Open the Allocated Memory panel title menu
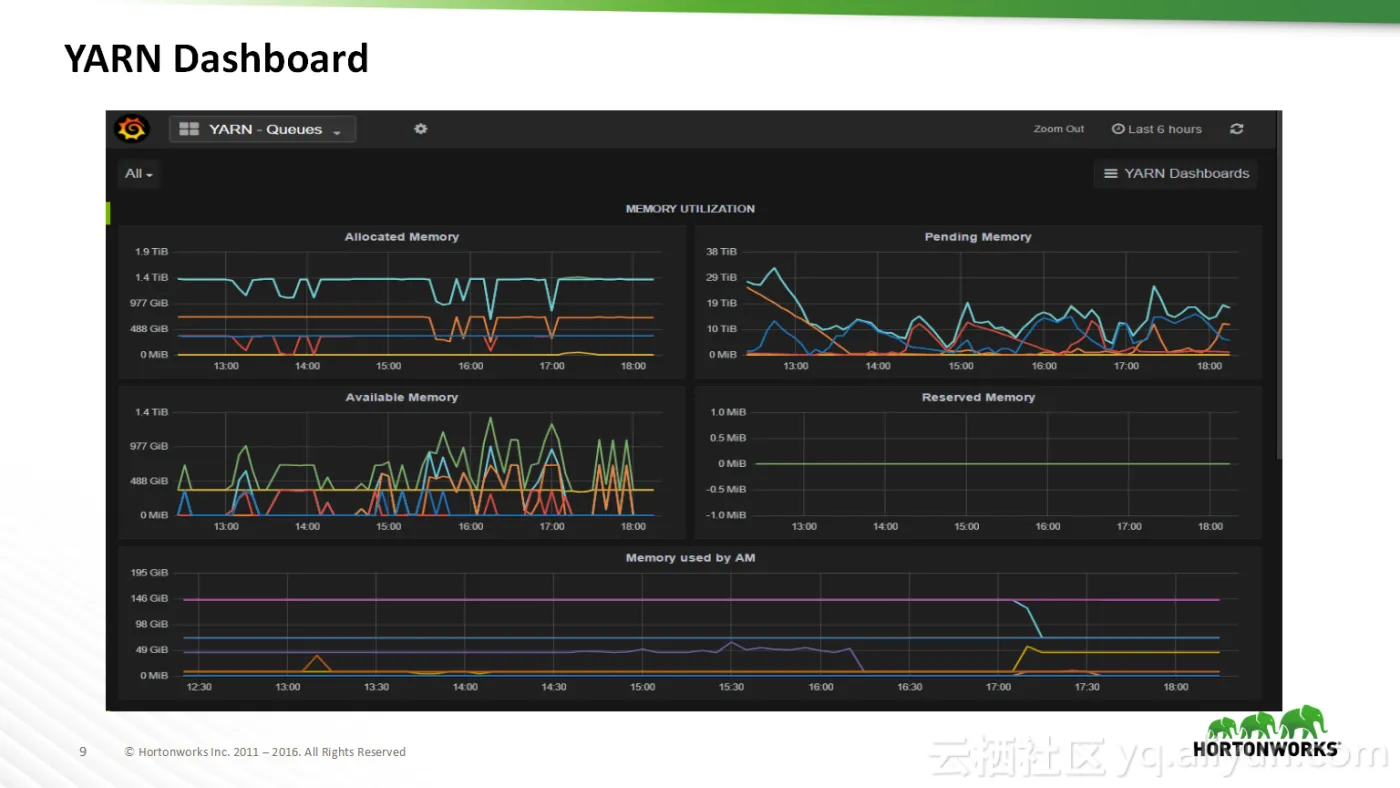This screenshot has width=1400, height=788. [402, 237]
